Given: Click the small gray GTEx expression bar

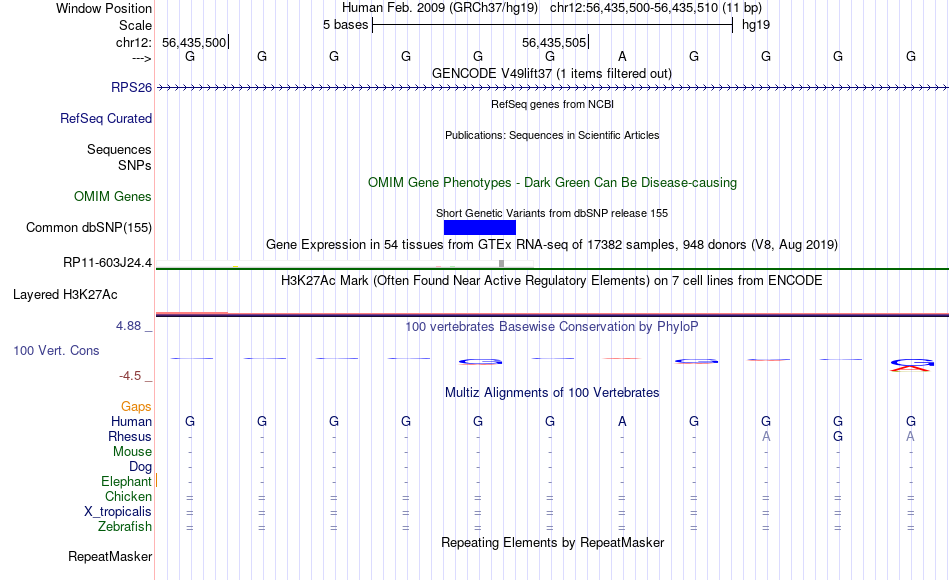Looking at the screenshot, I should tap(501, 263).
